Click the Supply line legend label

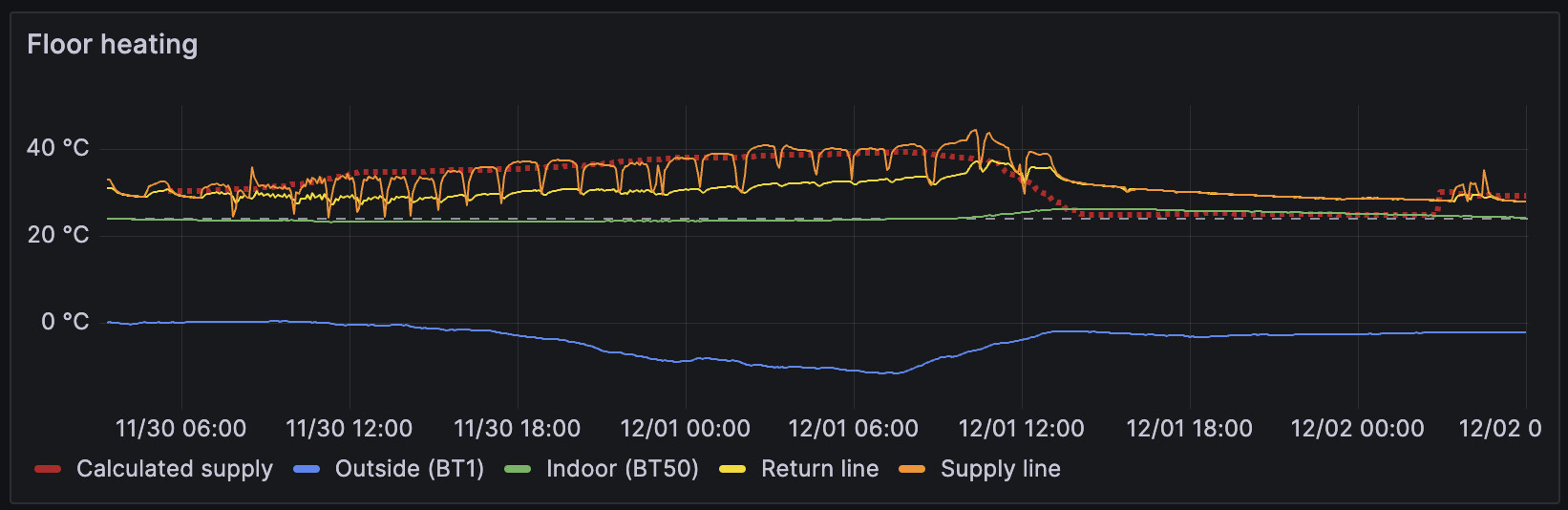click(1000, 469)
